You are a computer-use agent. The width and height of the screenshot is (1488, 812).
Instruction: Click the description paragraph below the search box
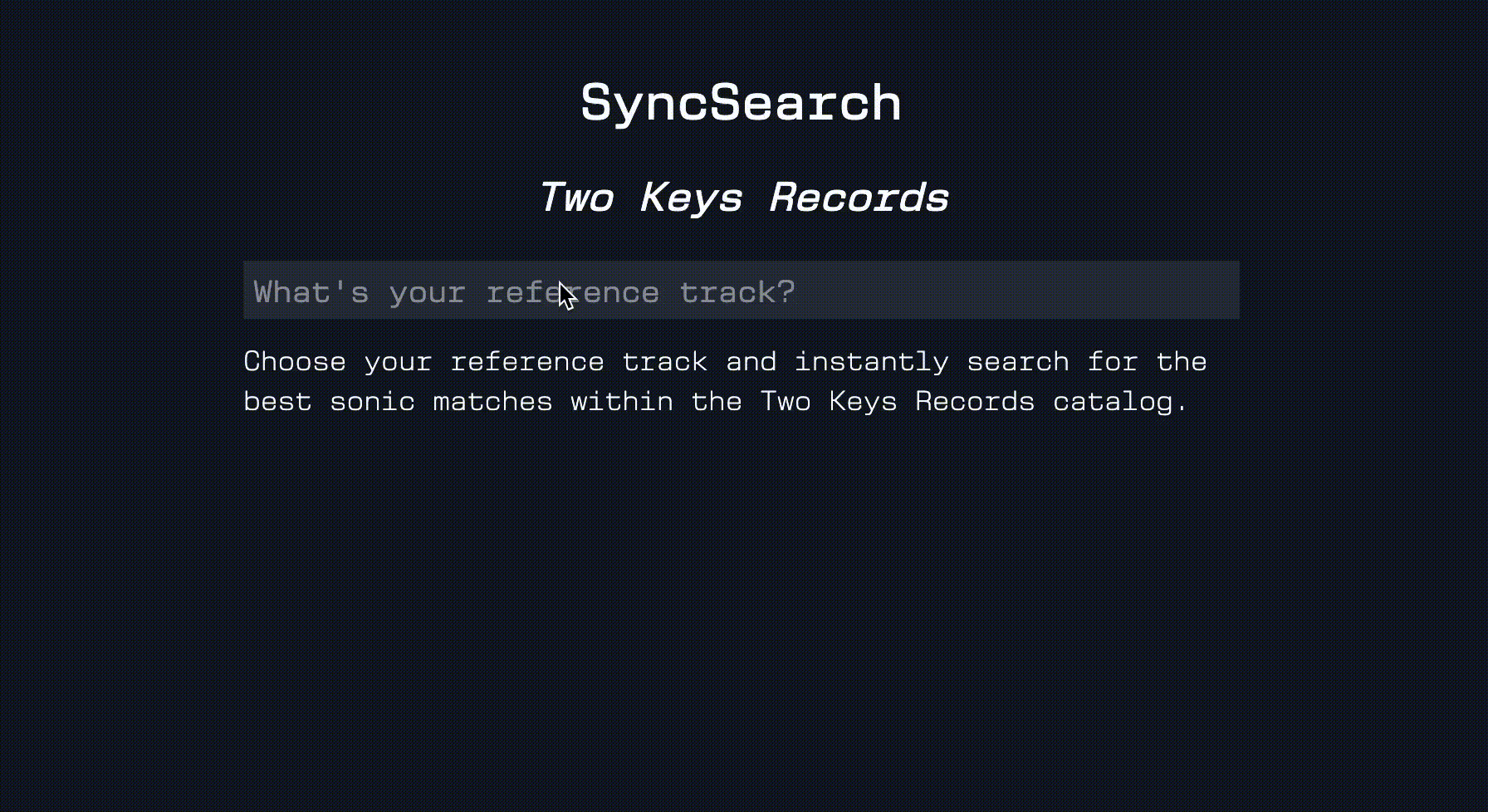click(725, 382)
